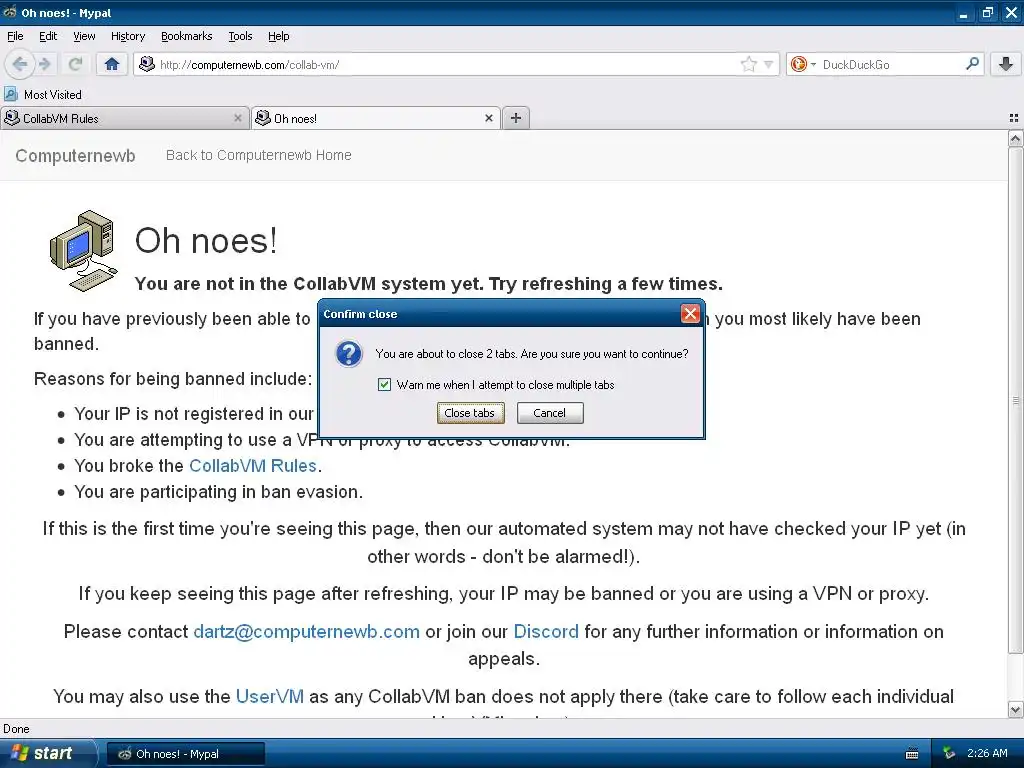Screen dimensions: 1024x768
Task: Uncheck Warn me when closing multiple tabs
Action: click(x=384, y=385)
